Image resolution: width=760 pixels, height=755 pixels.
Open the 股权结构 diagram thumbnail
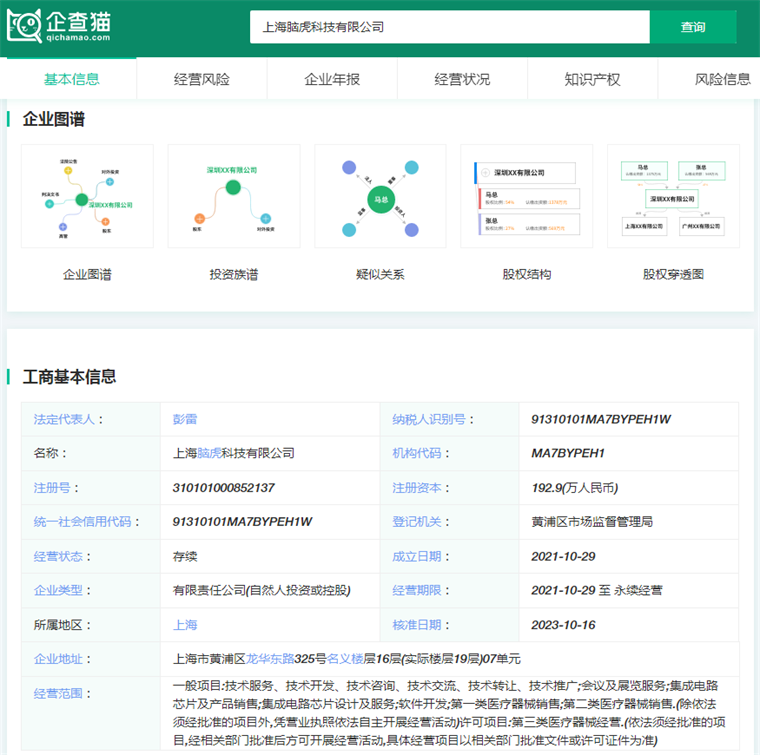click(526, 196)
